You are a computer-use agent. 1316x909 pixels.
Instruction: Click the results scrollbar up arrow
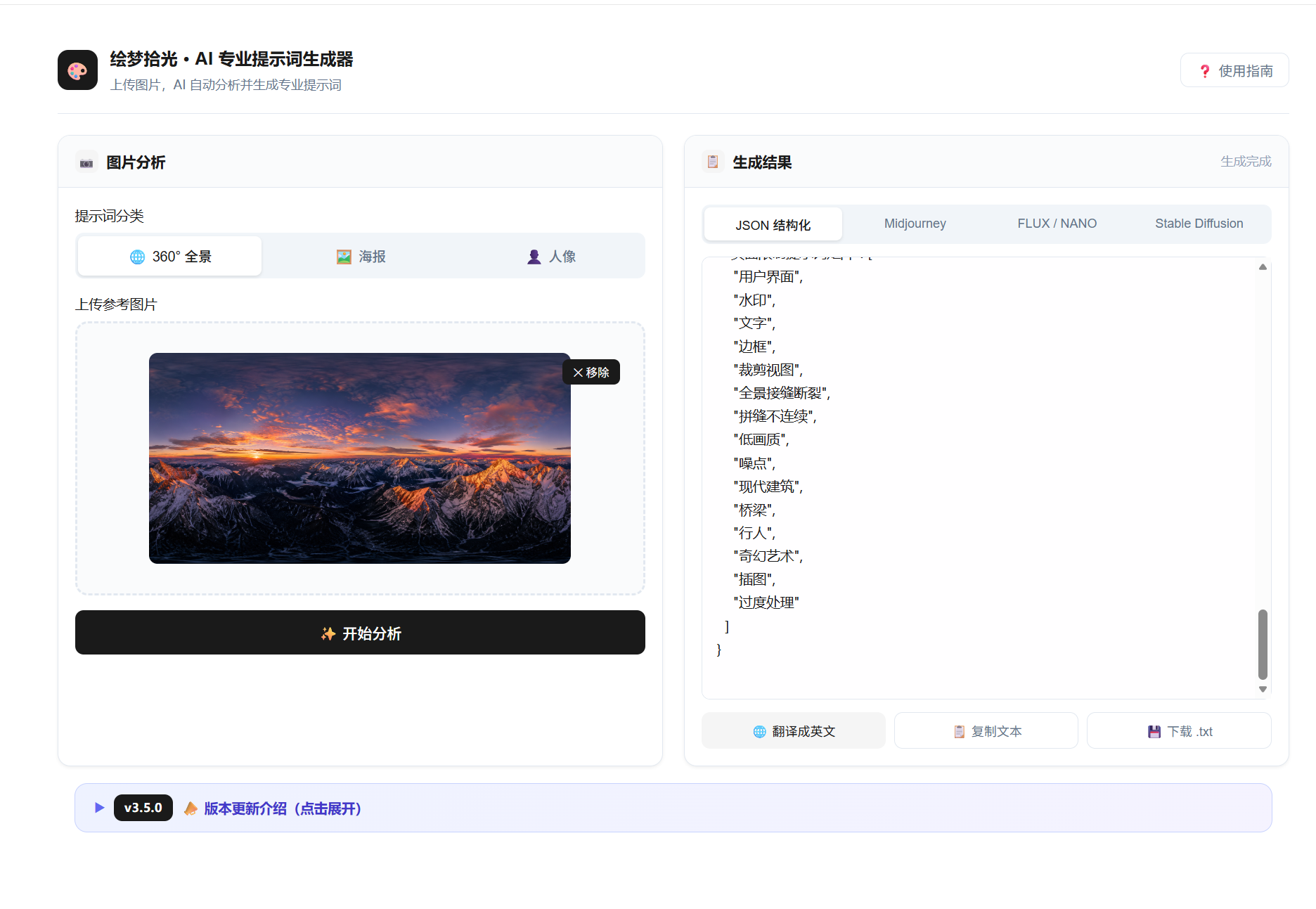[x=1263, y=267]
